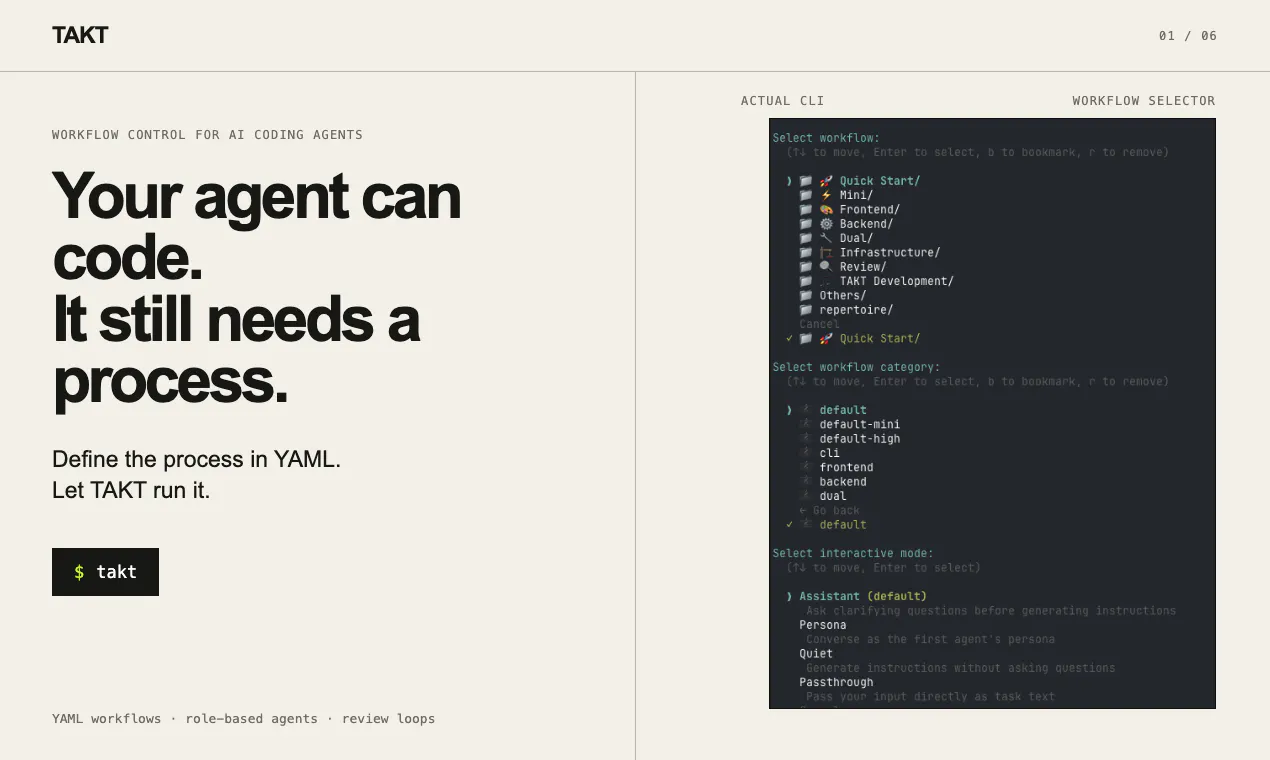The height and width of the screenshot is (760, 1270).
Task: Click the folder icon on TAKT Development/ row
Action: pyautogui.click(x=806, y=281)
